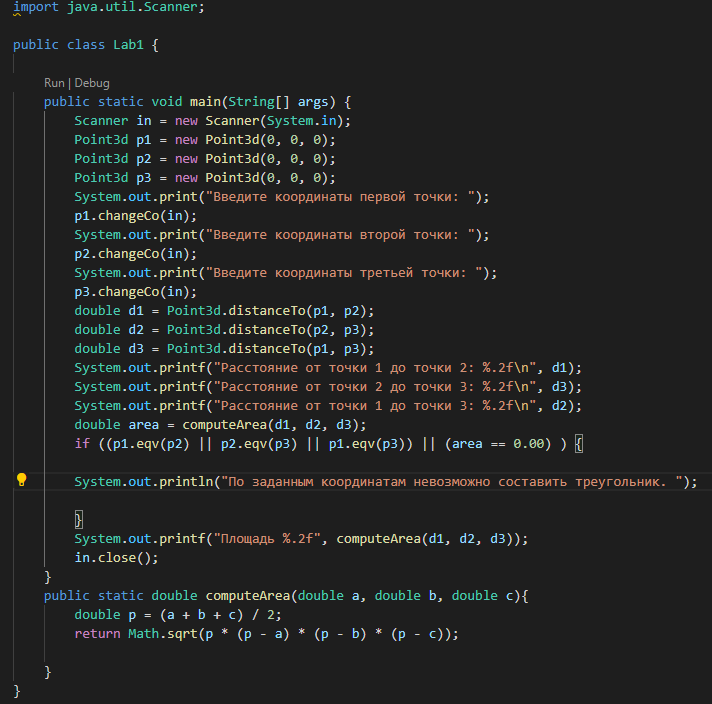Click the p1.changeCo(in) call
This screenshot has height=704, width=712.
[x=136, y=216]
